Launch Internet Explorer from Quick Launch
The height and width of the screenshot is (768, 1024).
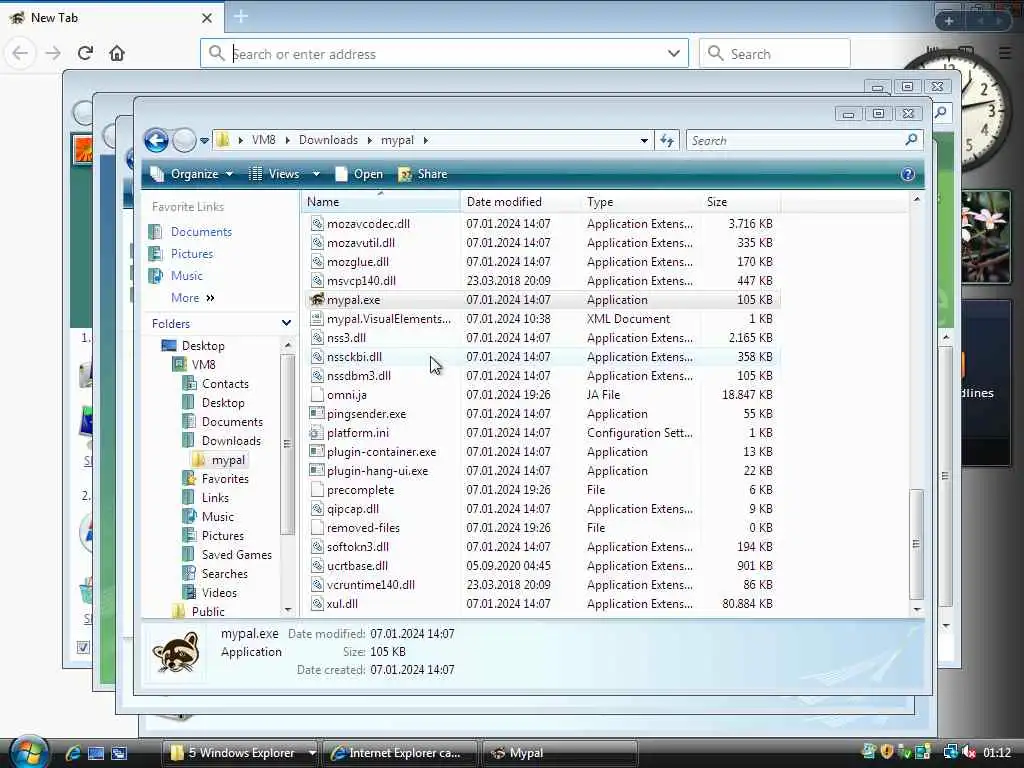pyautogui.click(x=73, y=753)
